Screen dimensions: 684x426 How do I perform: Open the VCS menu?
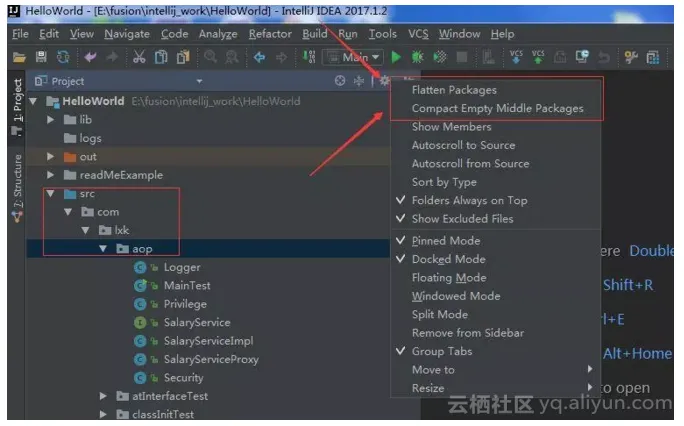(x=418, y=34)
